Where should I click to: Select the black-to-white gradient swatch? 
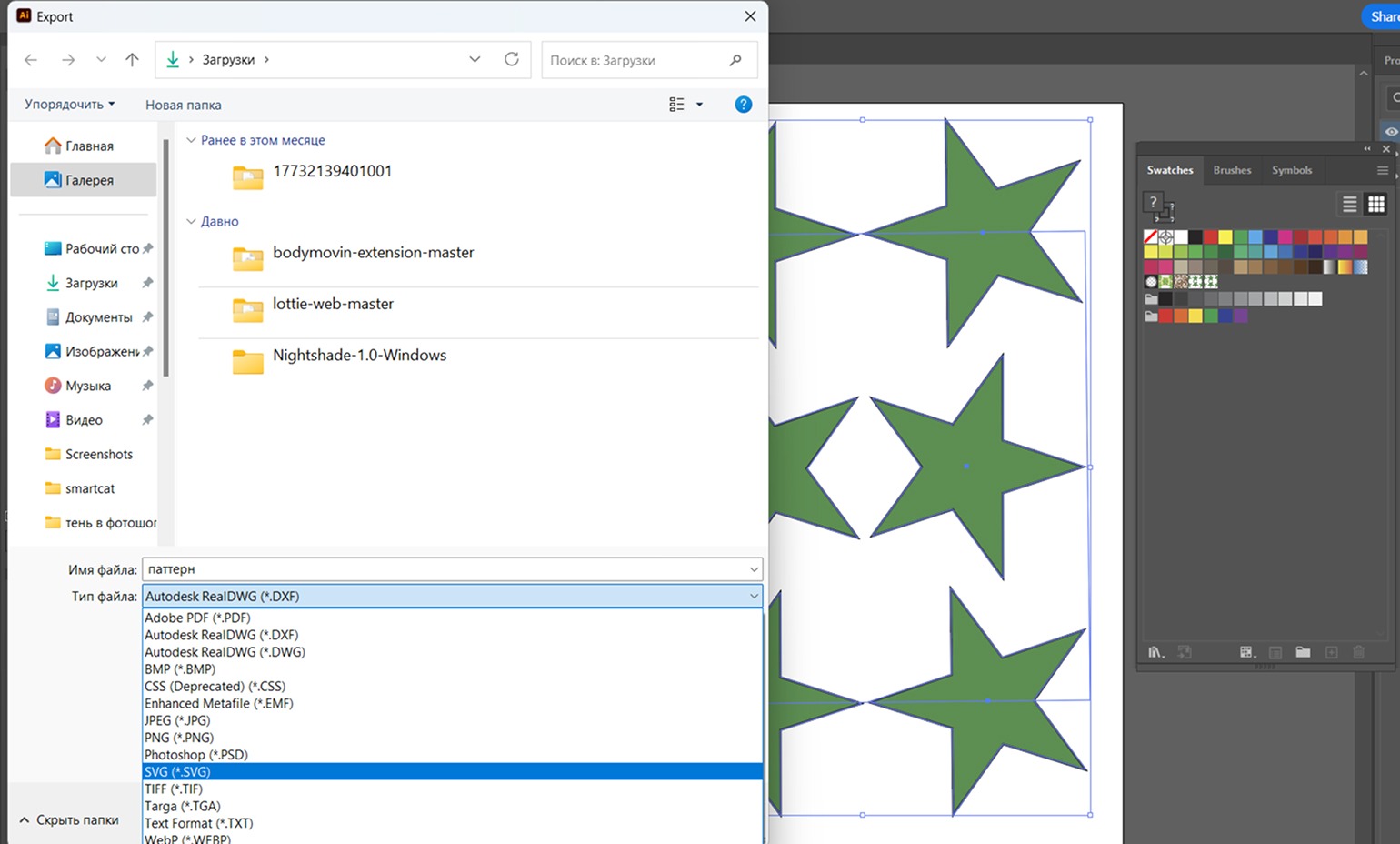tap(1330, 267)
